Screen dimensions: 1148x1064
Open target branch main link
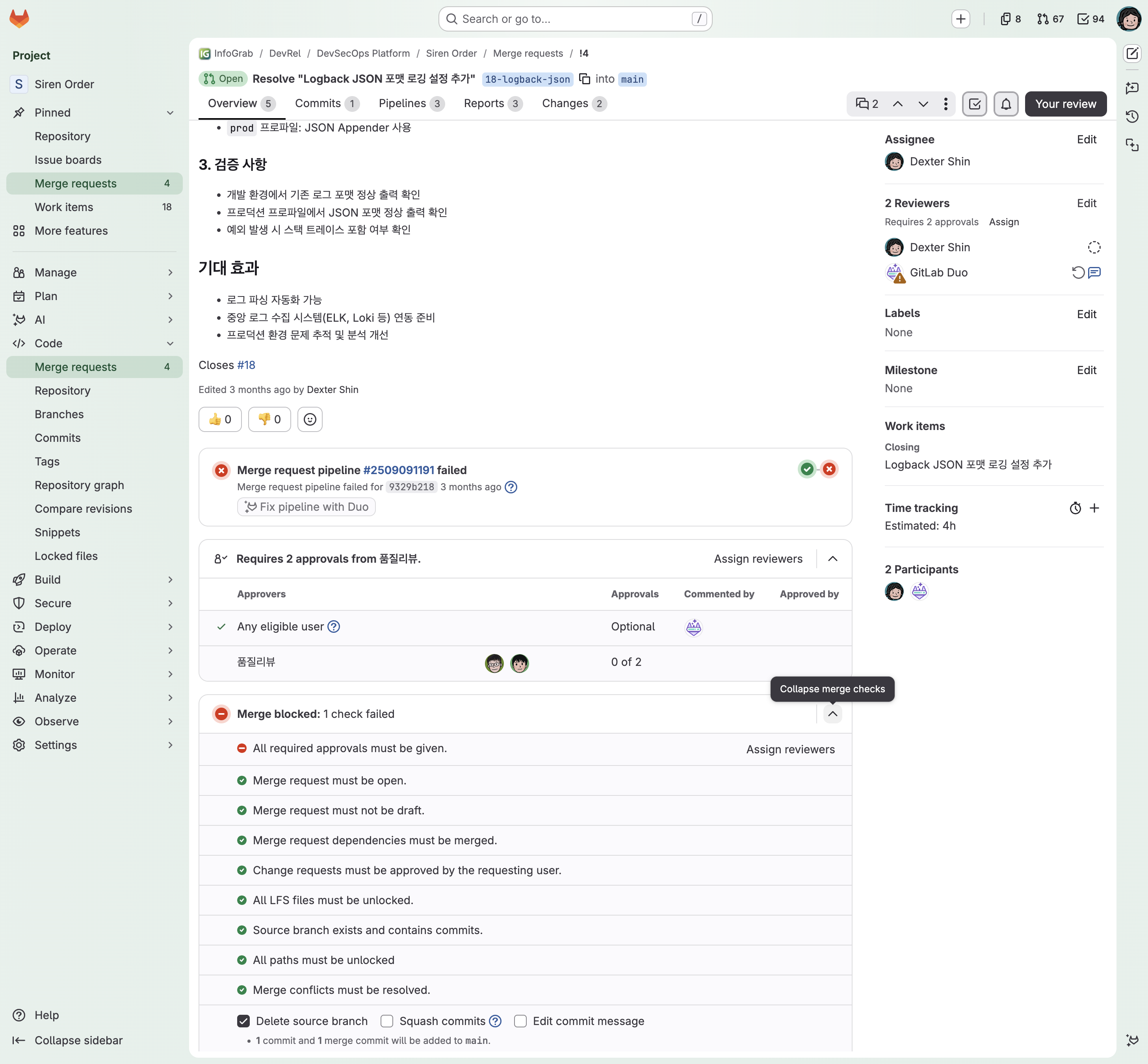(632, 79)
